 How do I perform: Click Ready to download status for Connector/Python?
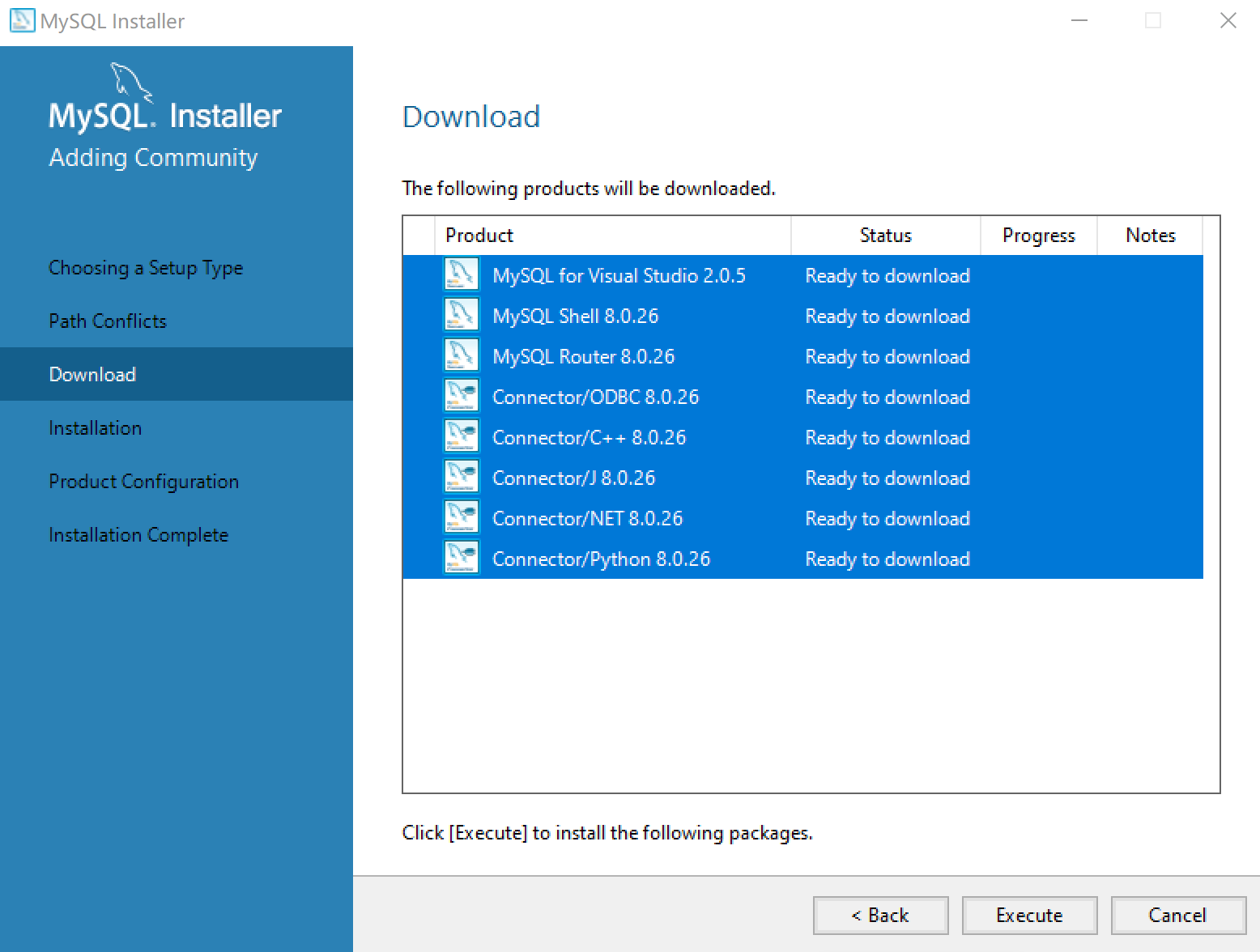pyautogui.click(x=888, y=559)
